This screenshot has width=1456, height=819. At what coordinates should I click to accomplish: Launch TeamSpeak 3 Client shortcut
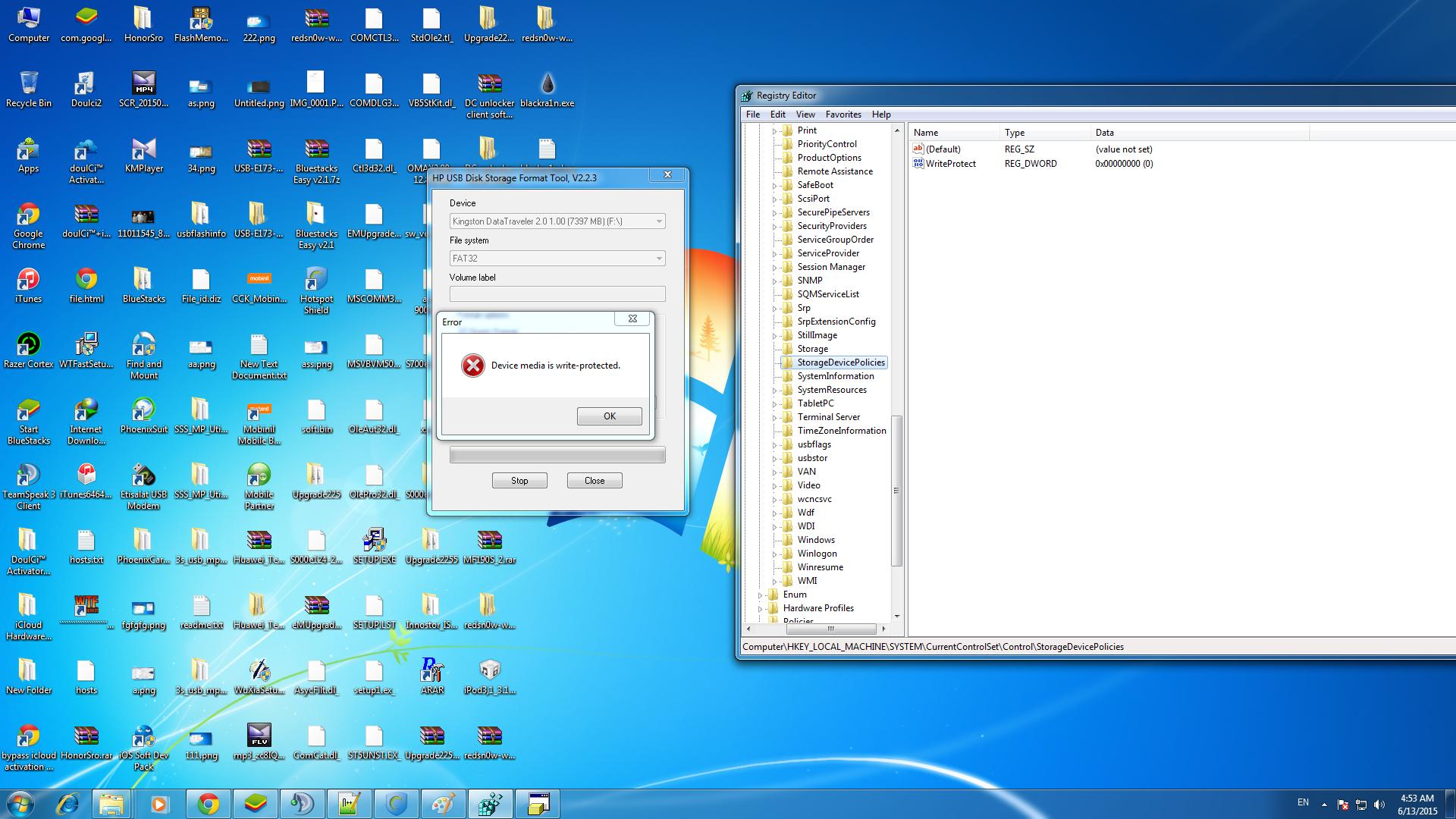(29, 486)
